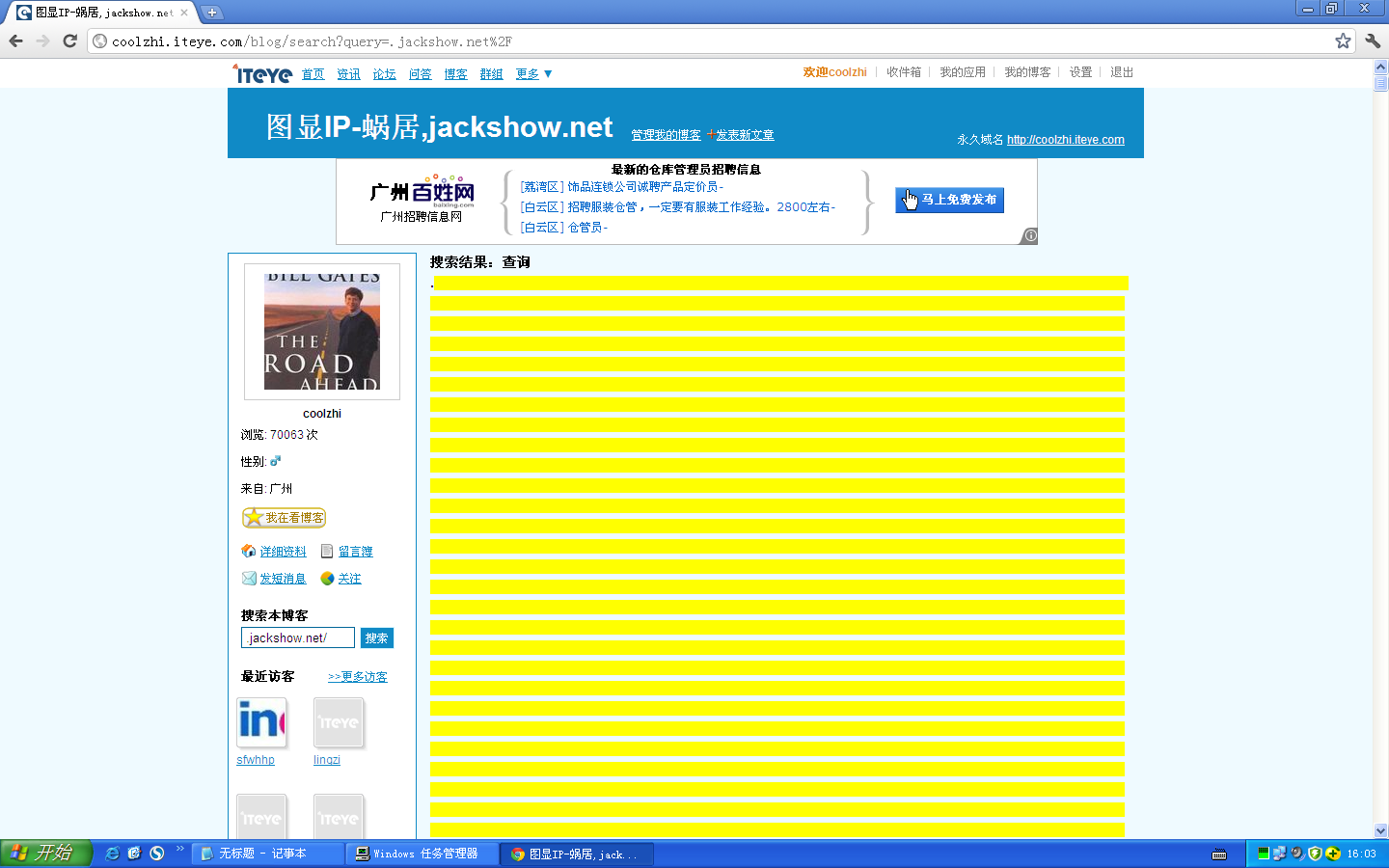Bookmark page with the star icon
Image resolution: width=1389 pixels, height=868 pixels.
[1343, 41]
